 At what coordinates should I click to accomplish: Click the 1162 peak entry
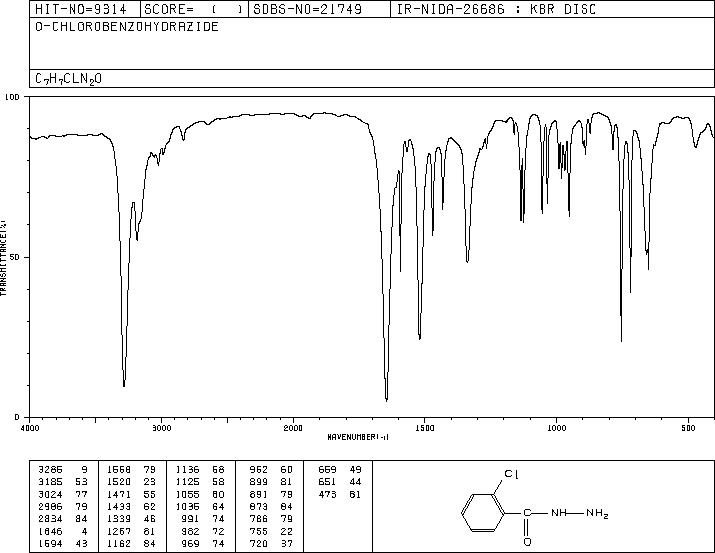coord(119,544)
